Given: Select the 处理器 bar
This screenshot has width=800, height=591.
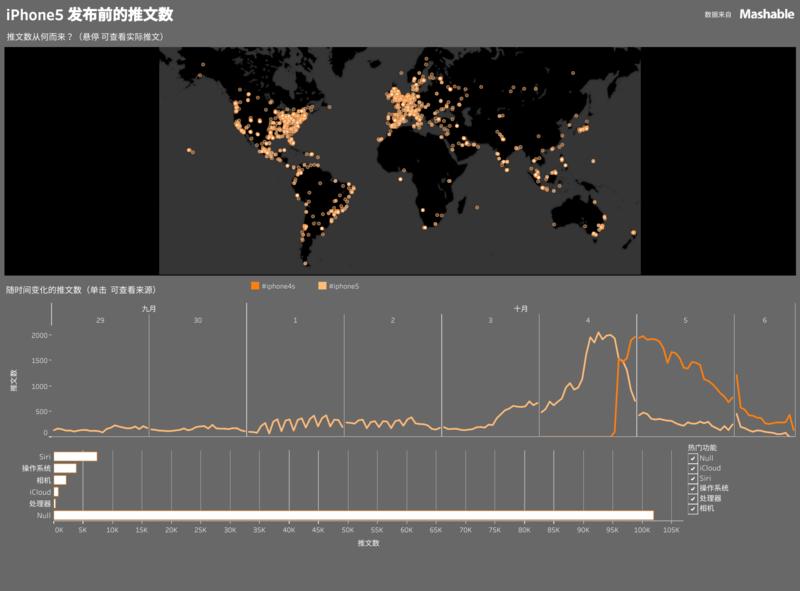Looking at the screenshot, I should click(x=57, y=501).
